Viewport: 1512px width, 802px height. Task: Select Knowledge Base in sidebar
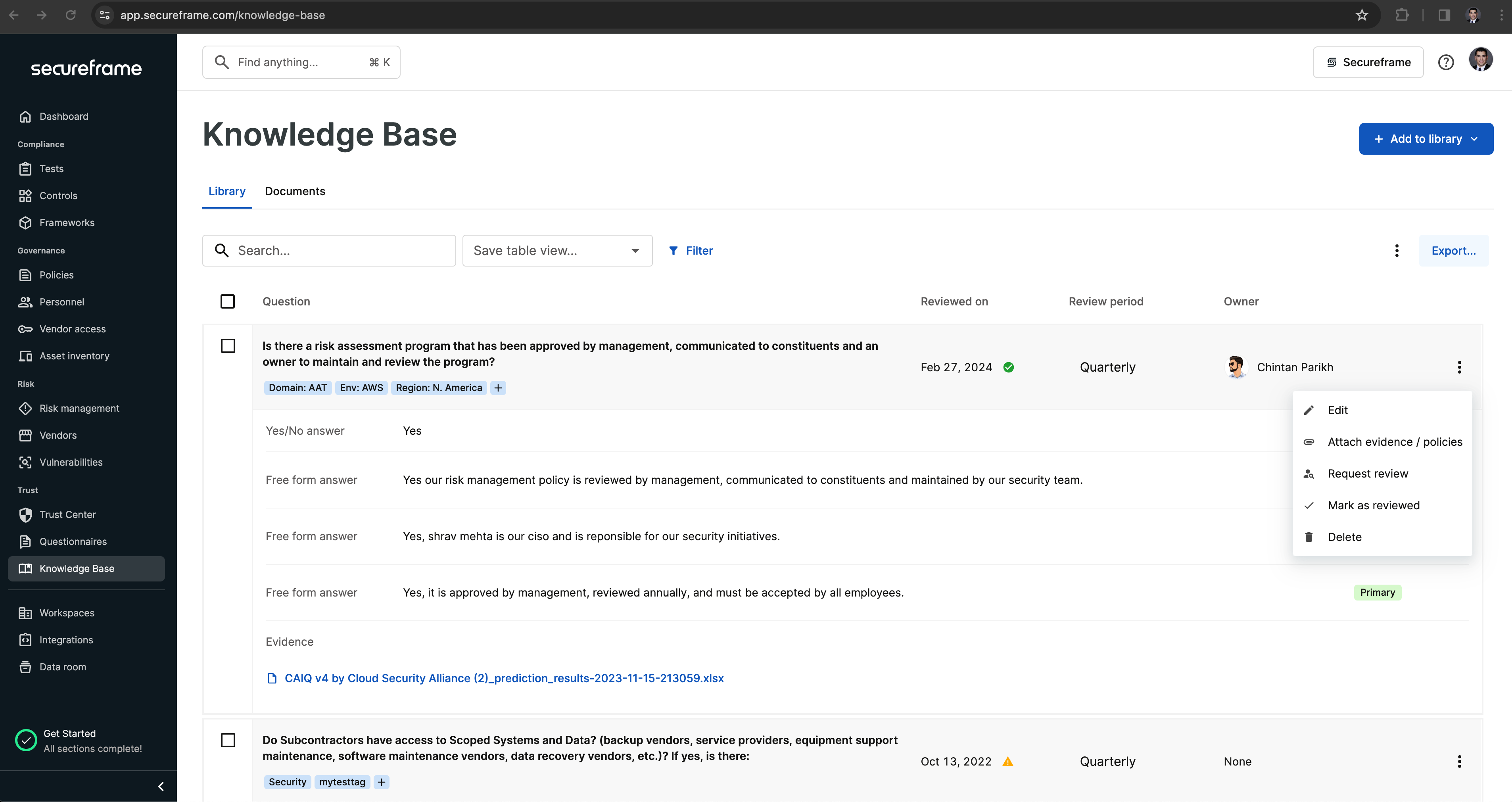(x=86, y=568)
